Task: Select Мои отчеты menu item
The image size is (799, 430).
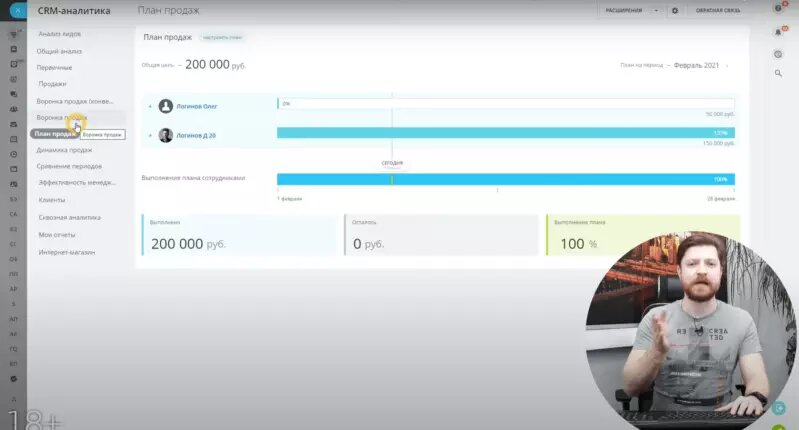Action: pyautogui.click(x=57, y=234)
